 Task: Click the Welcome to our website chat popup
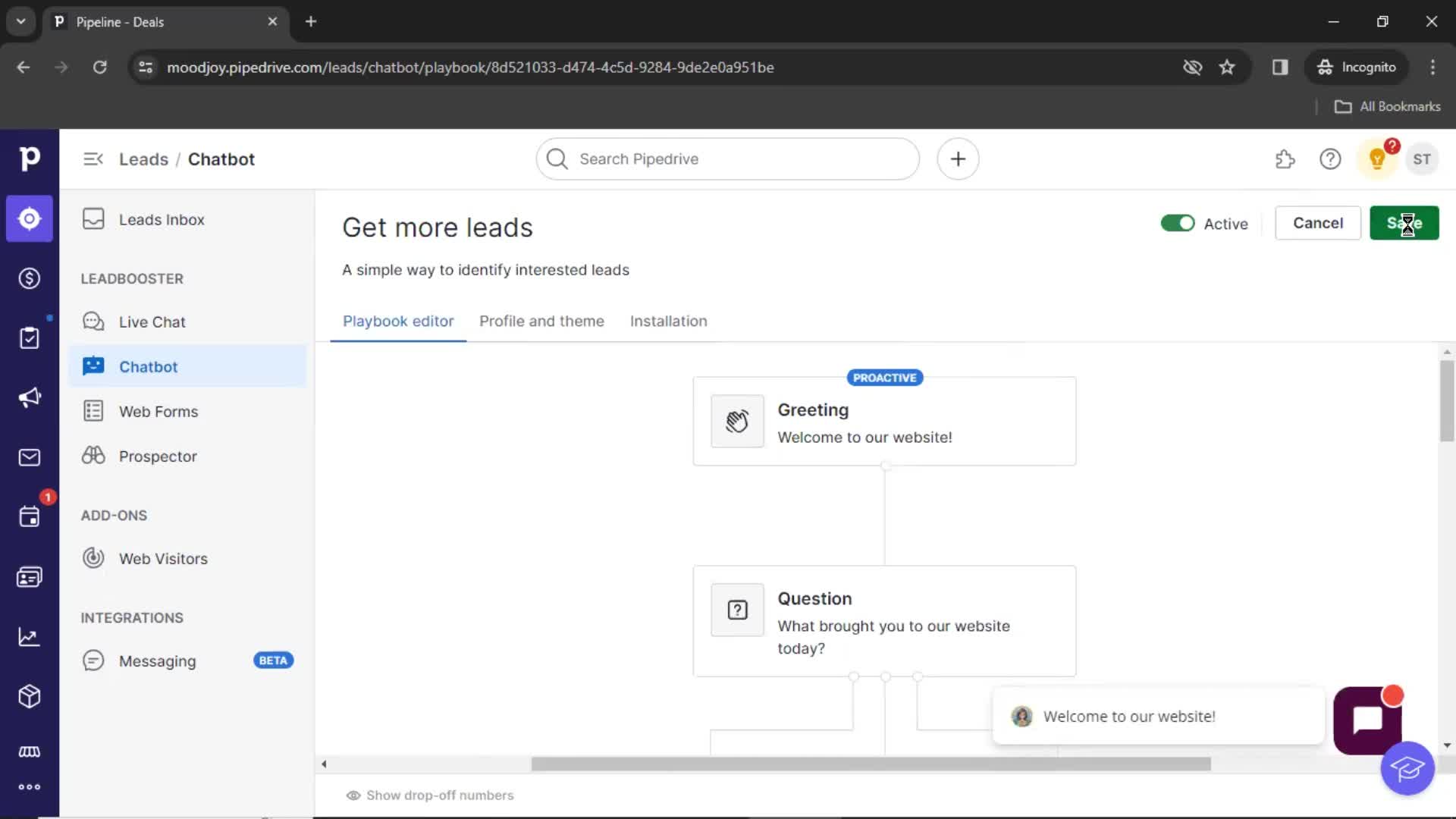pyautogui.click(x=1158, y=717)
